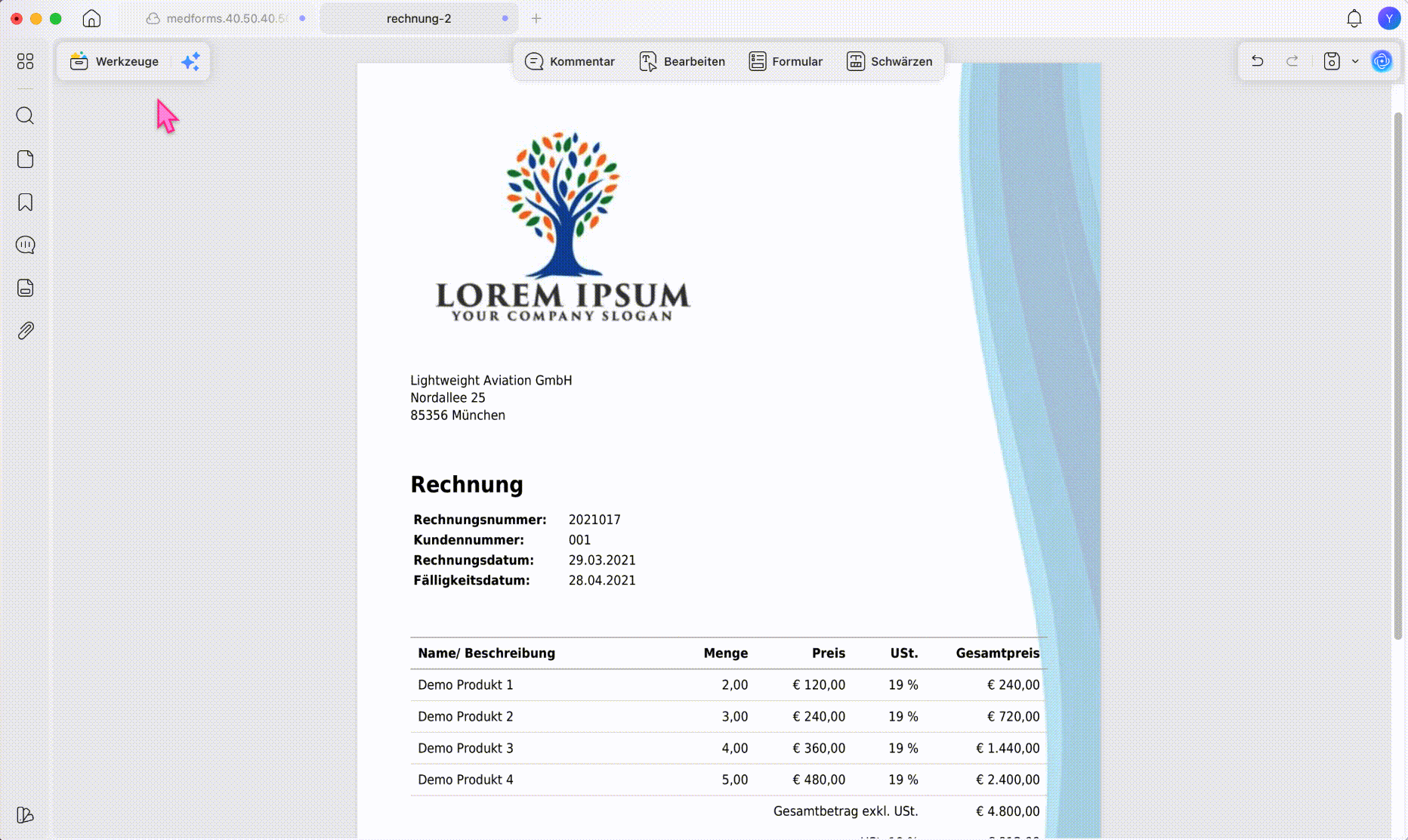
Task: Open the Werkzeuge tools menu
Action: pyautogui.click(x=115, y=61)
